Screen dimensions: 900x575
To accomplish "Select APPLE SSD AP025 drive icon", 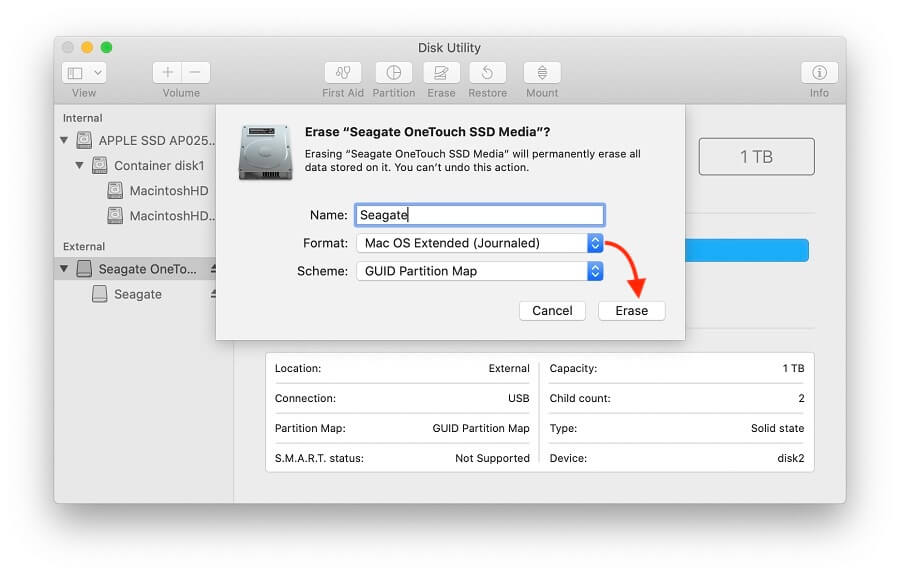I will tap(84, 140).
